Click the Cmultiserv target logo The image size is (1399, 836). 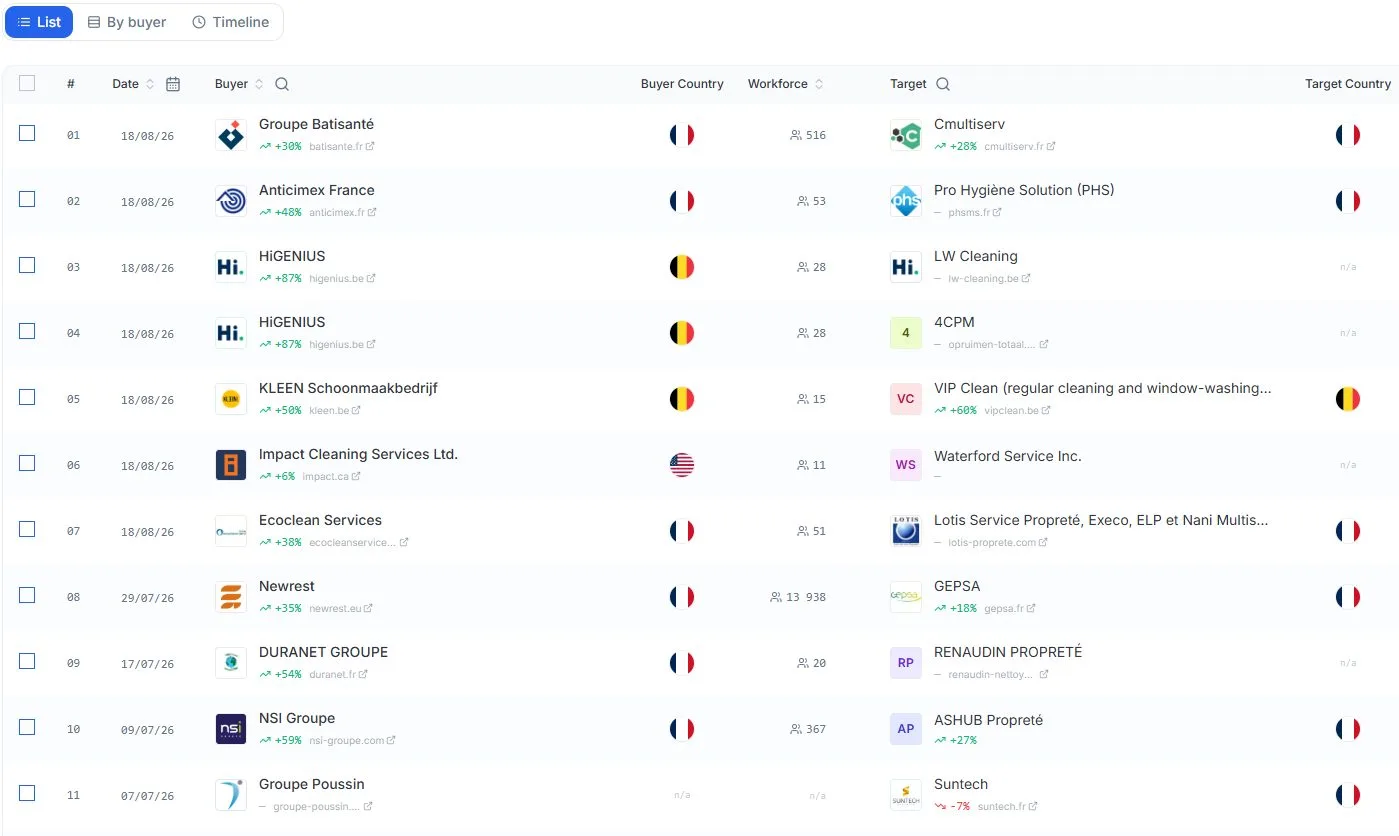(906, 135)
